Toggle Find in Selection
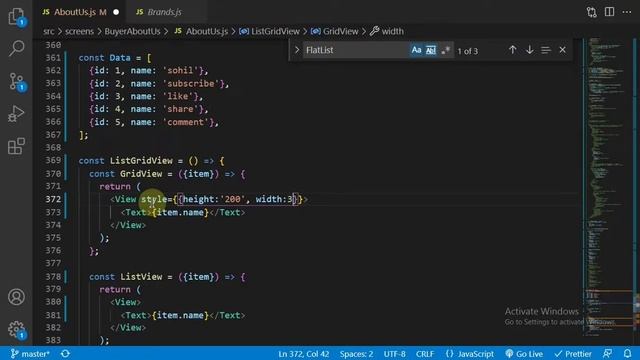This screenshot has width=640, height=360. 546,50
